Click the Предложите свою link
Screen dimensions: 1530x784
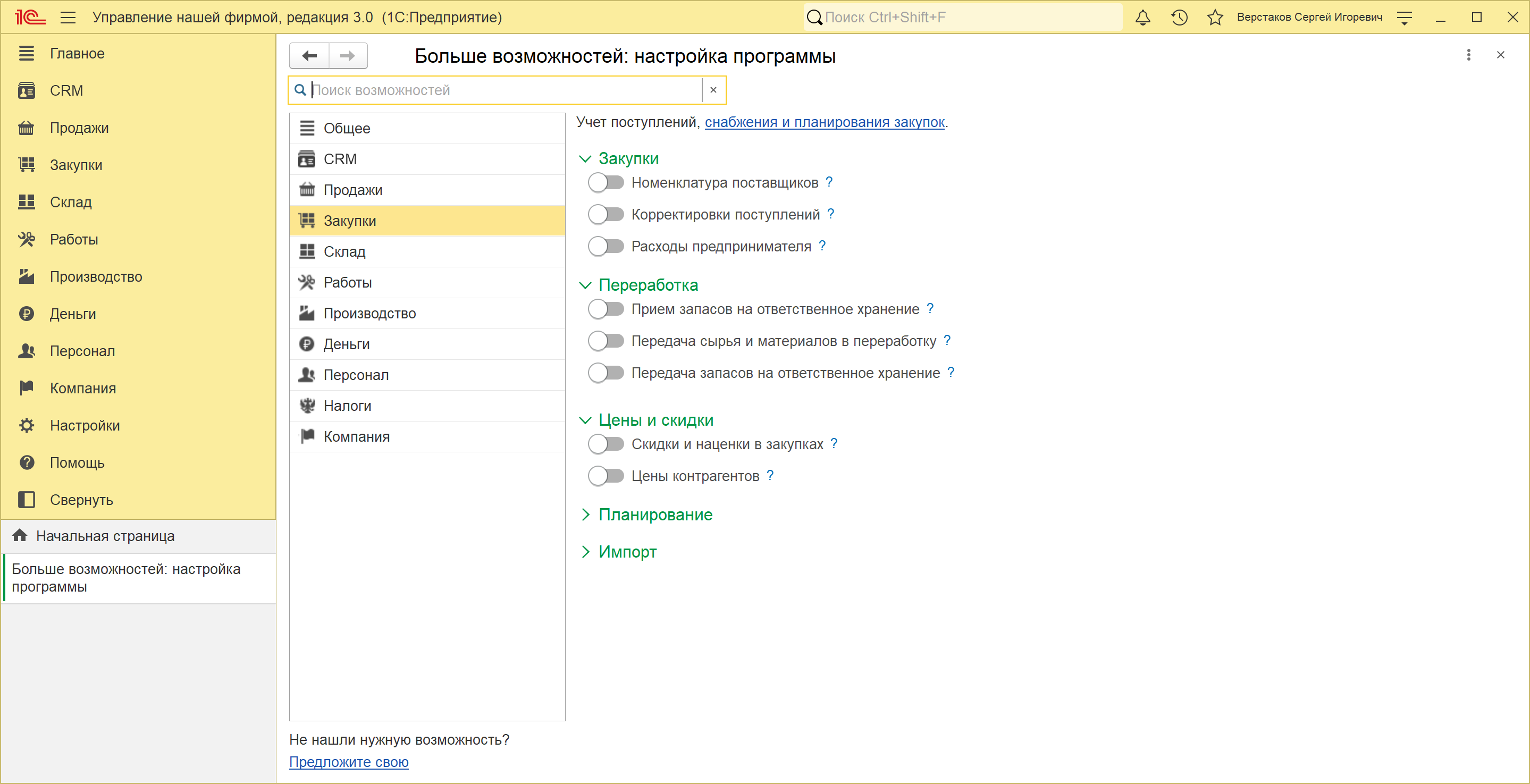pos(349,762)
